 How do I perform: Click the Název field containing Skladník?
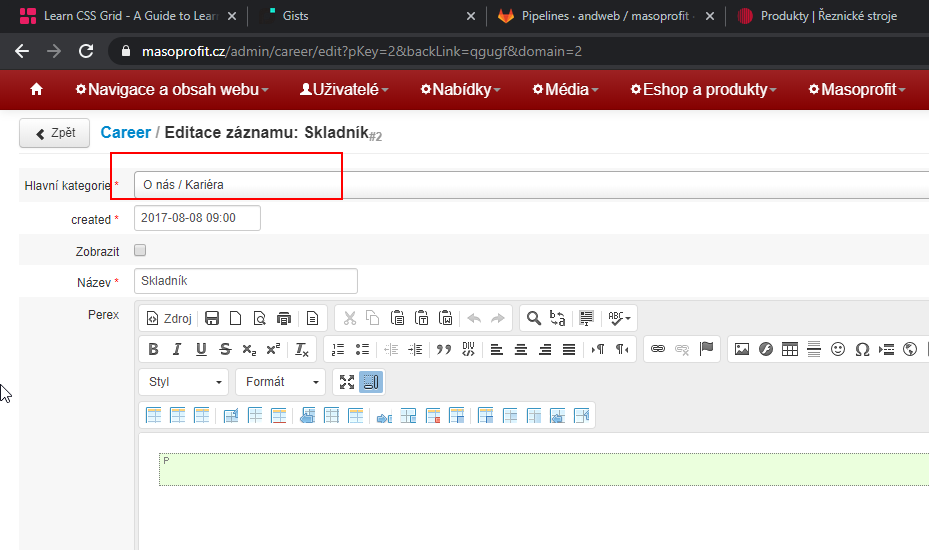[x=246, y=280]
